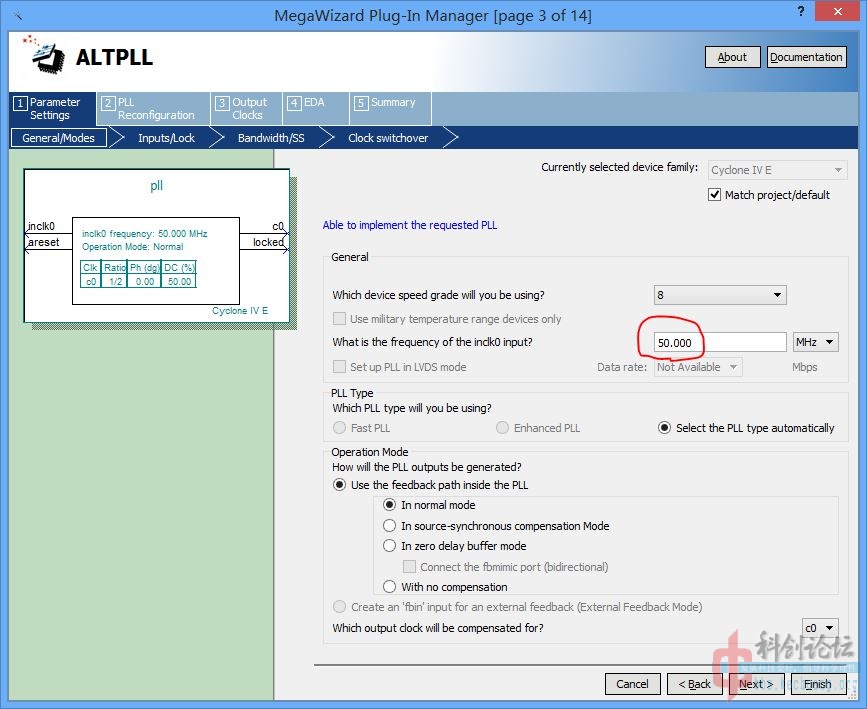
Task: Switch to Parameter Settings tab
Action: point(53,108)
